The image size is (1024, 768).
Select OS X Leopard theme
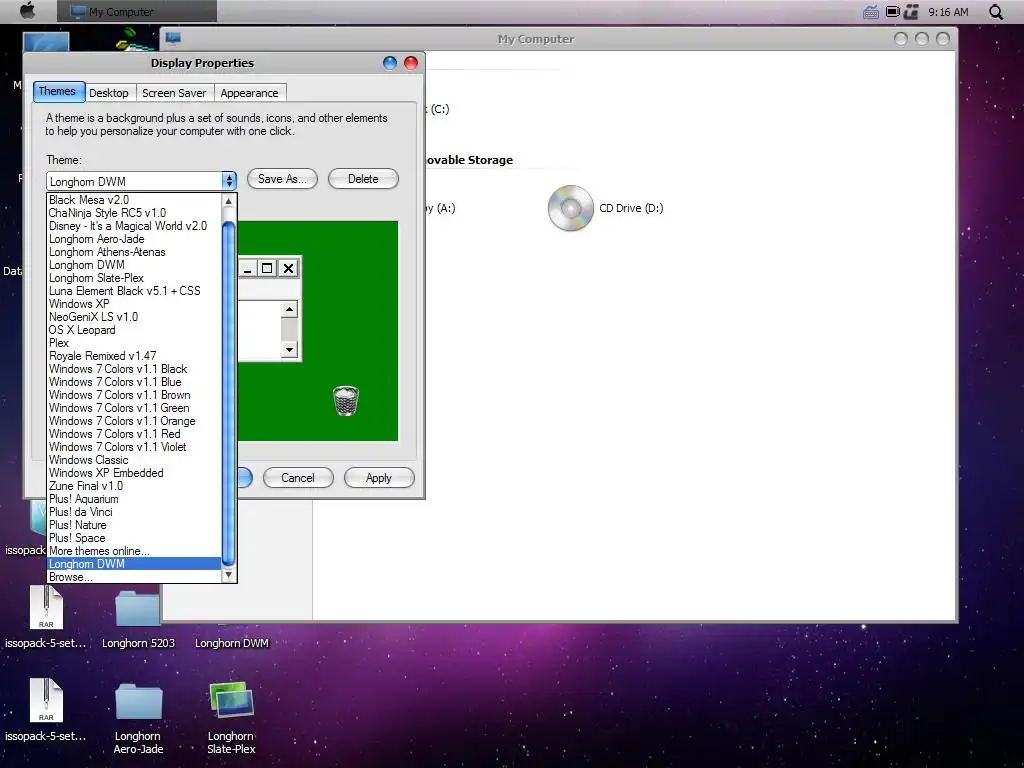(135, 330)
